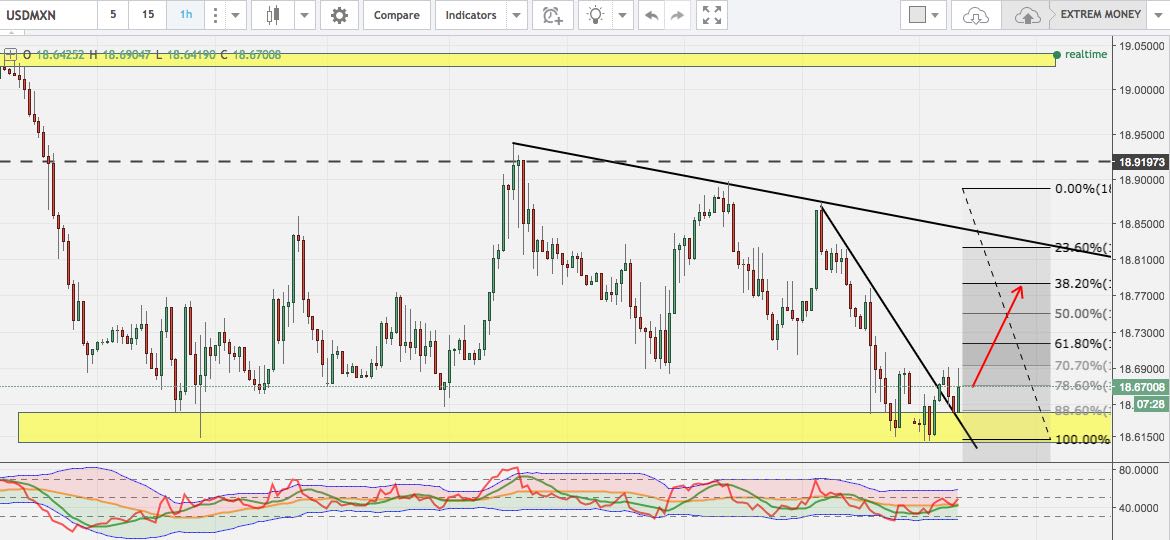Expand the Indicators dropdown arrow
The image size is (1170, 540).
click(x=516, y=15)
